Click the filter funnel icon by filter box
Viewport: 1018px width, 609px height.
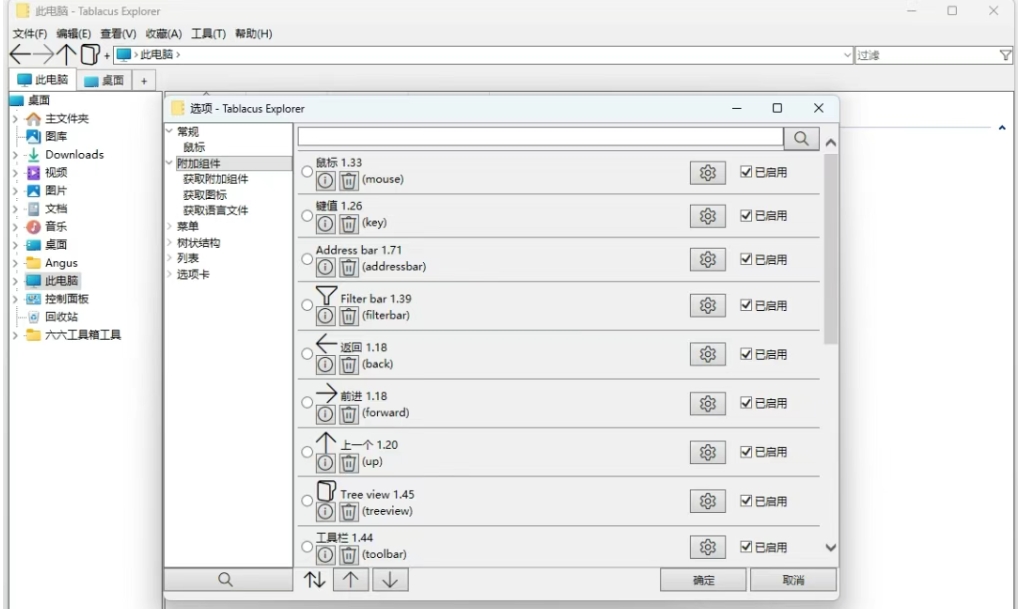click(1005, 55)
